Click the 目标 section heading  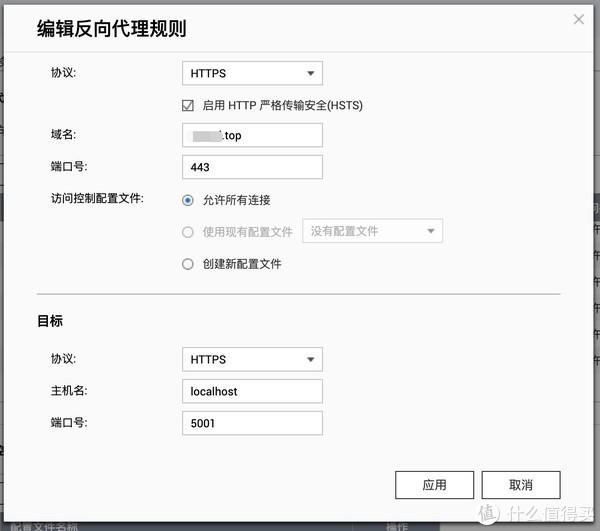pos(50,321)
